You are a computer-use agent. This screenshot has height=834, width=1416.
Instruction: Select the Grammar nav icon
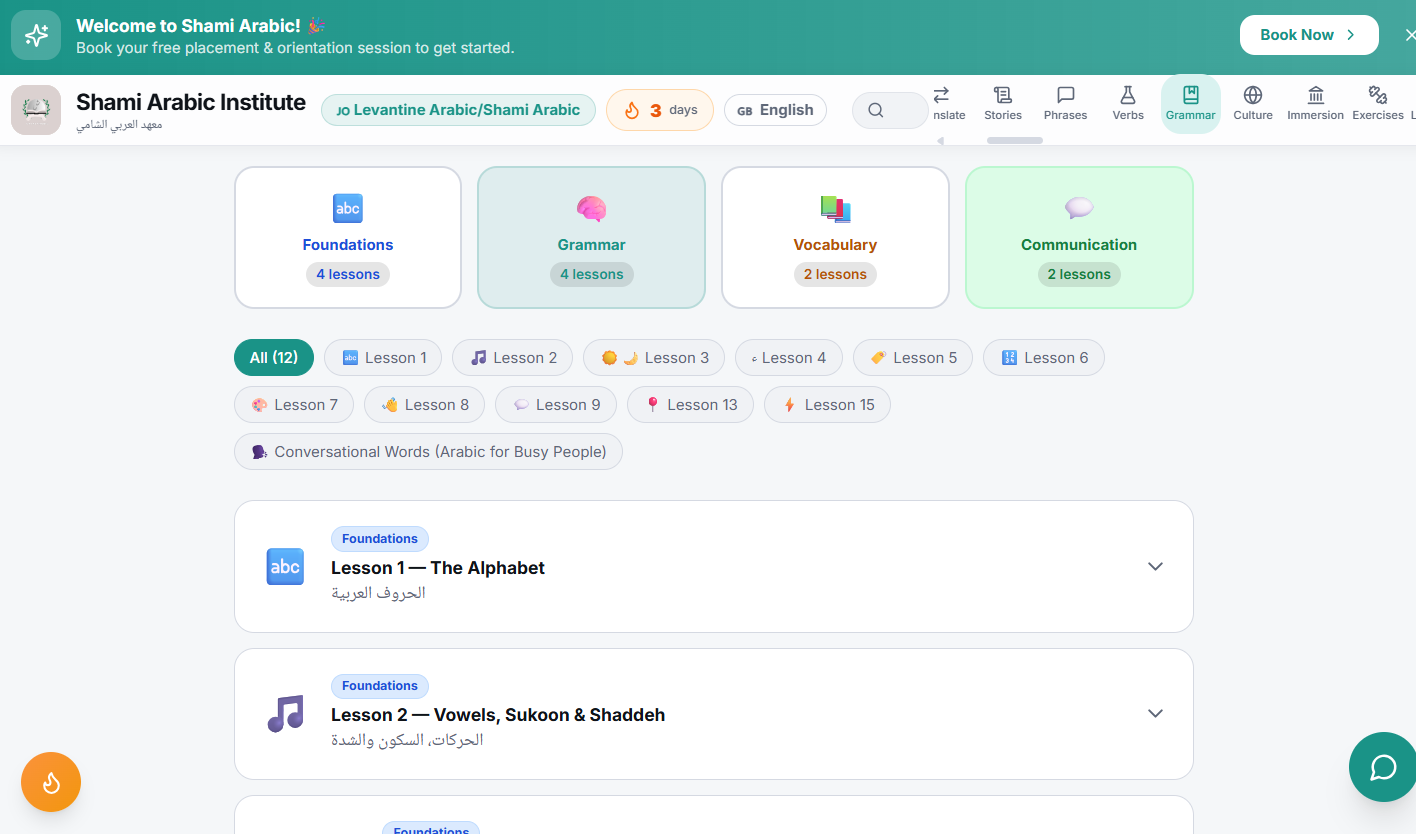[x=1191, y=104]
